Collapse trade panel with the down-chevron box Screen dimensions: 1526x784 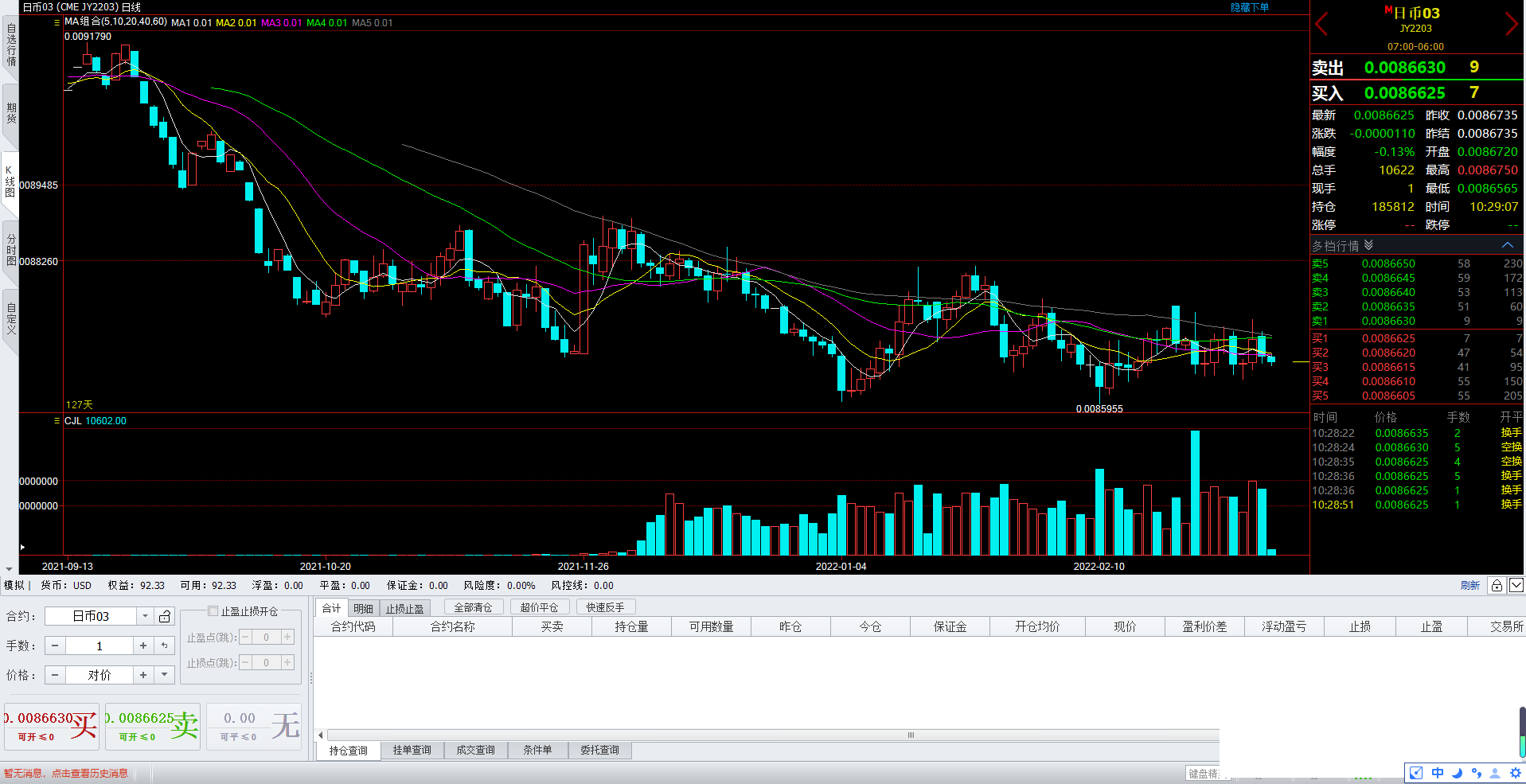[x=1516, y=586]
